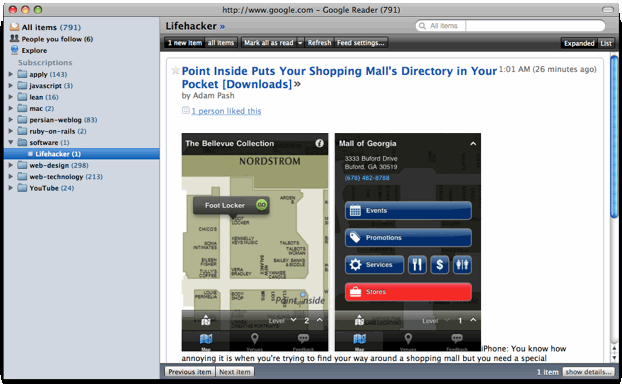
Task: Expand the ruby-on-rails folder
Action: pos(11,131)
